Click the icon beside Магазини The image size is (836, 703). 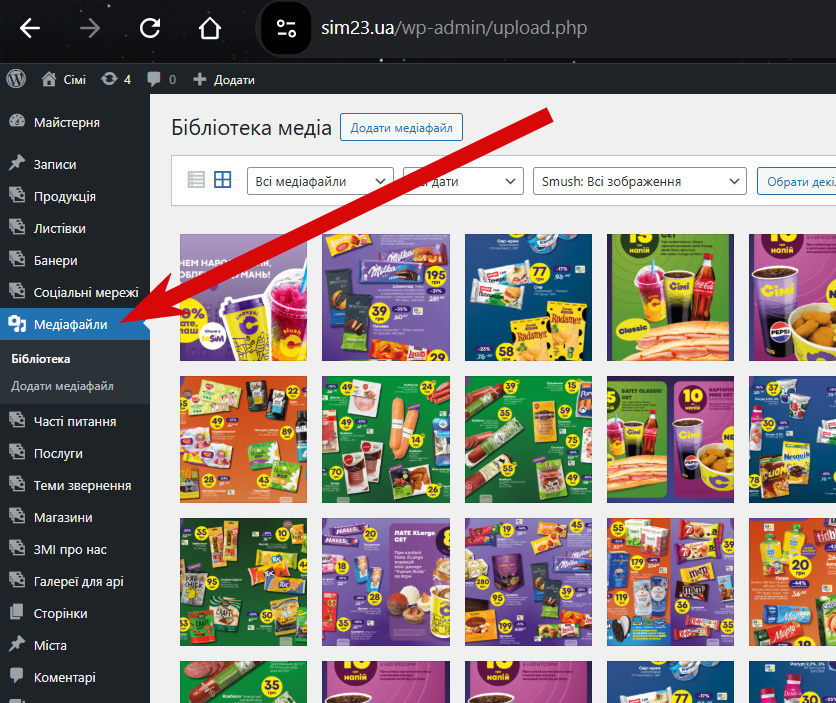pos(17,516)
